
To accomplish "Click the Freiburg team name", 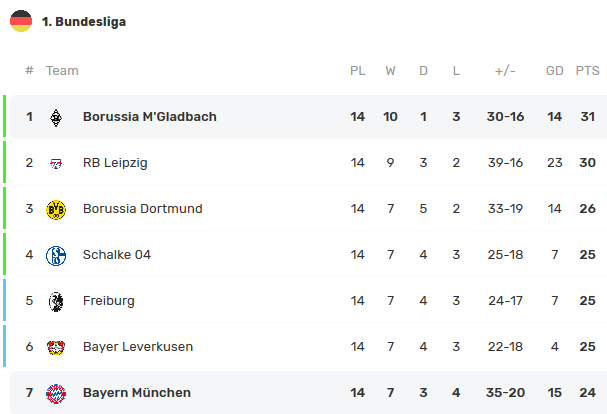I will [109, 301].
